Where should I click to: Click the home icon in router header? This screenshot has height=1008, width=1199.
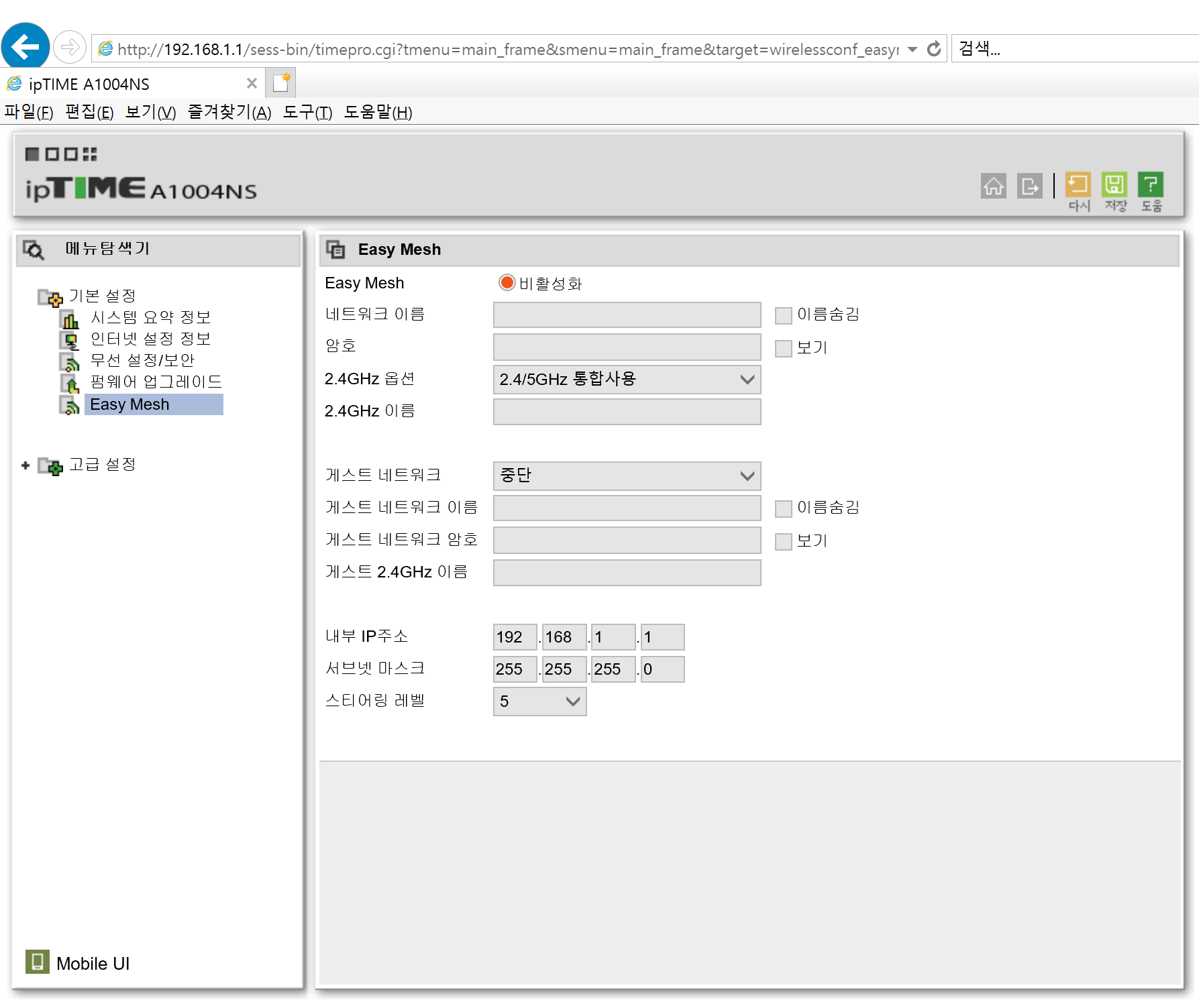993,186
